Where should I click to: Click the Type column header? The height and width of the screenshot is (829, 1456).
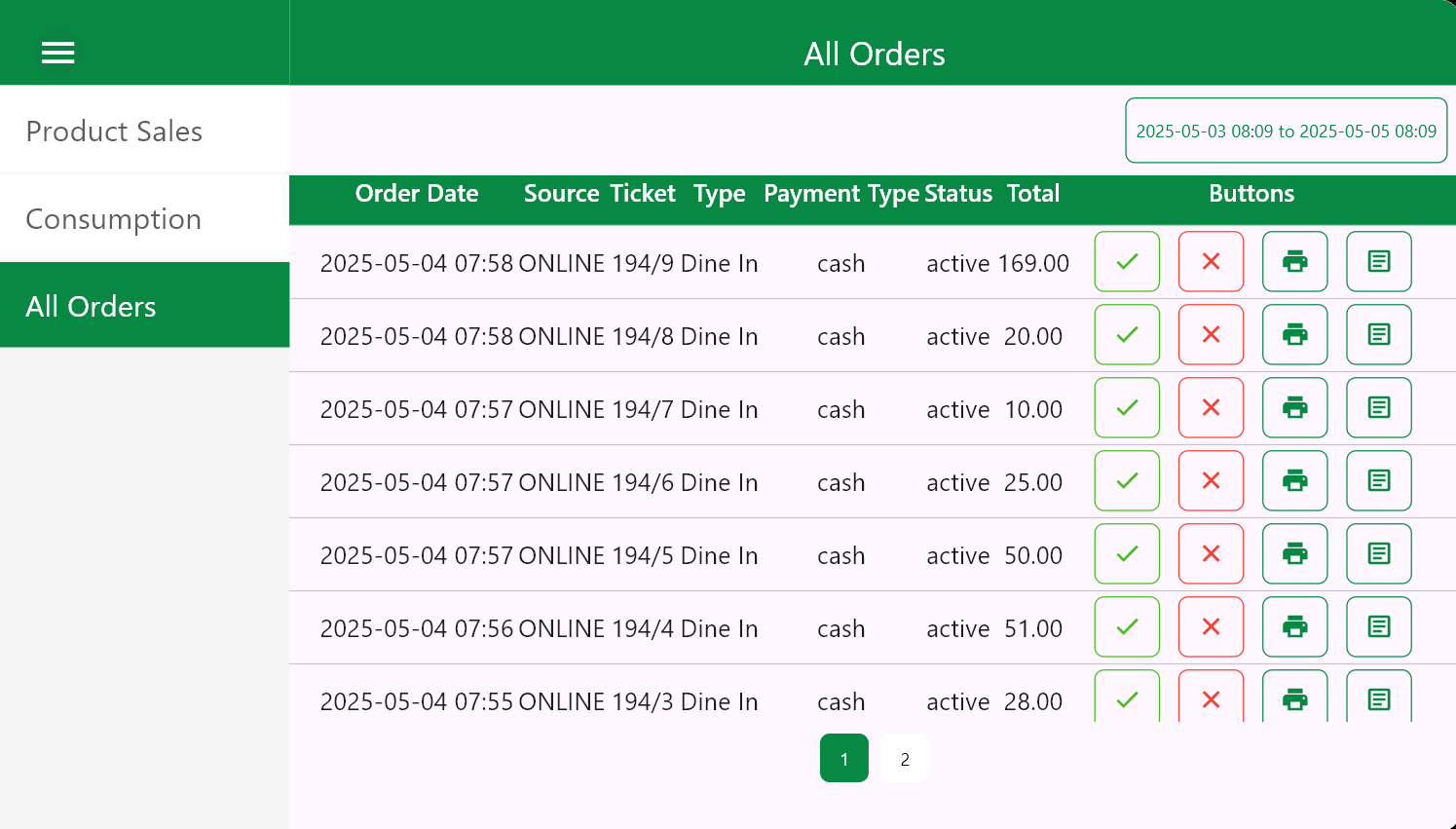(x=720, y=194)
